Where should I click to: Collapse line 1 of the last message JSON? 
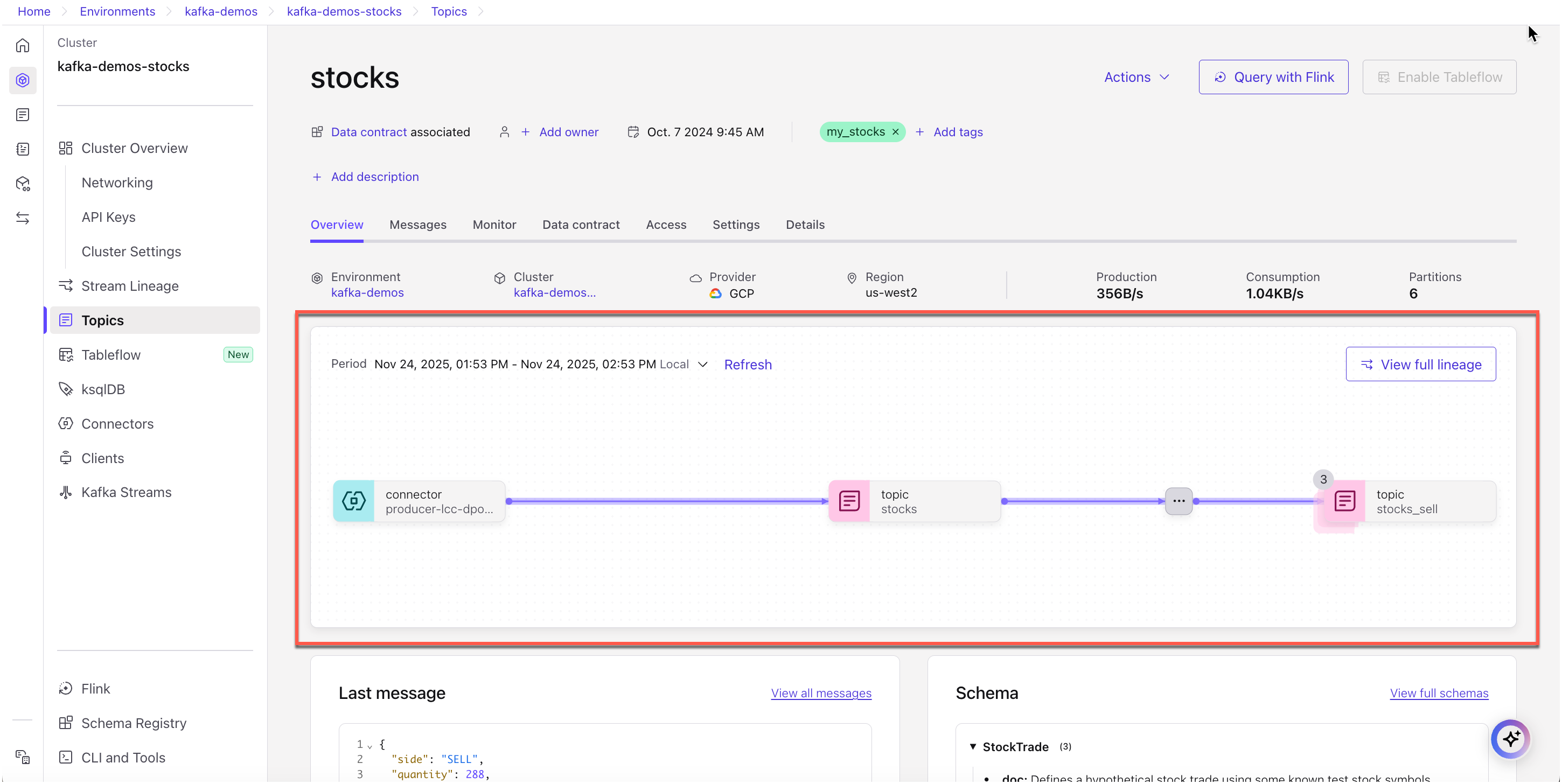(369, 744)
